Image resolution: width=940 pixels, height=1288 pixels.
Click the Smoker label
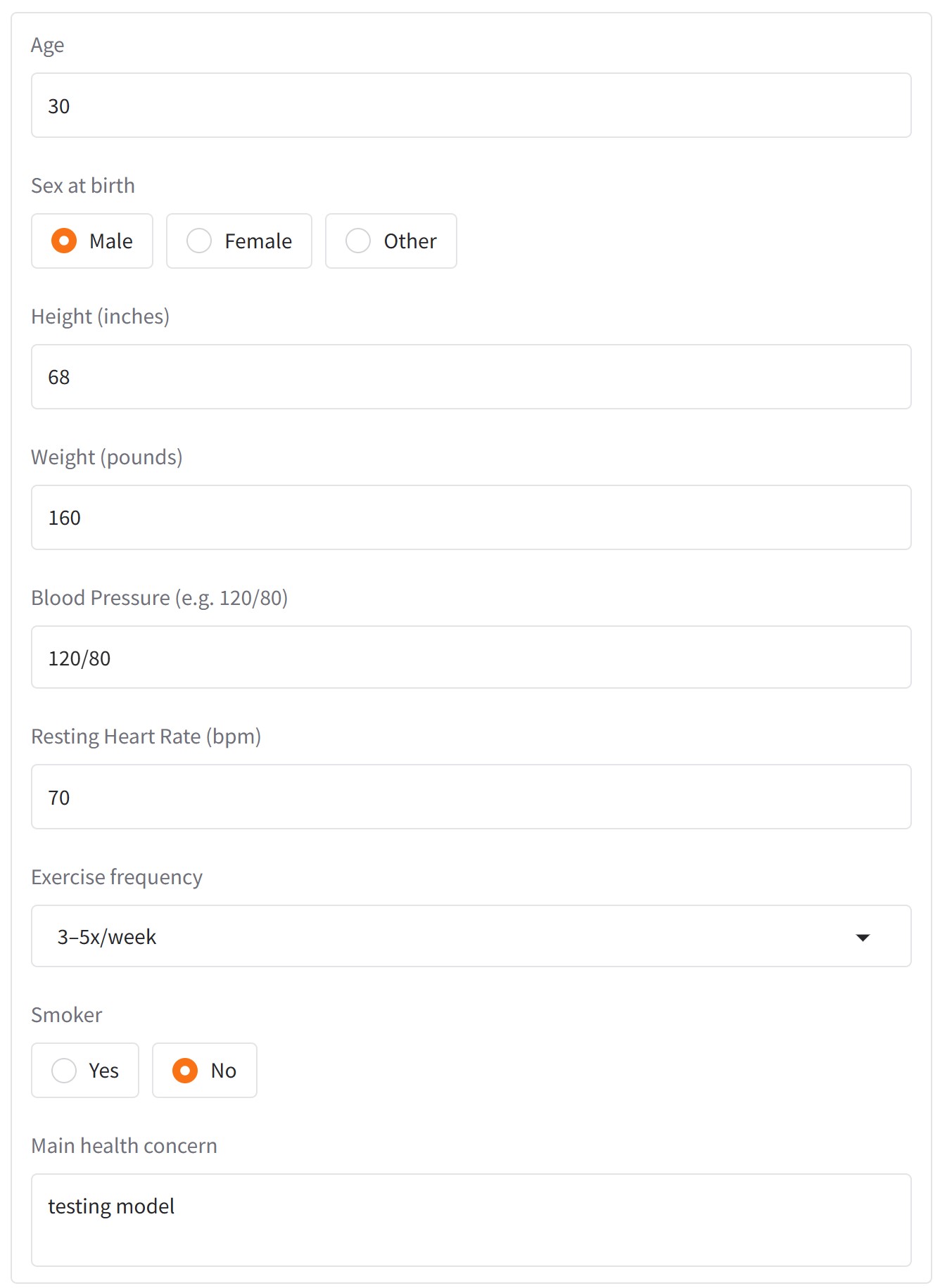tap(65, 1014)
